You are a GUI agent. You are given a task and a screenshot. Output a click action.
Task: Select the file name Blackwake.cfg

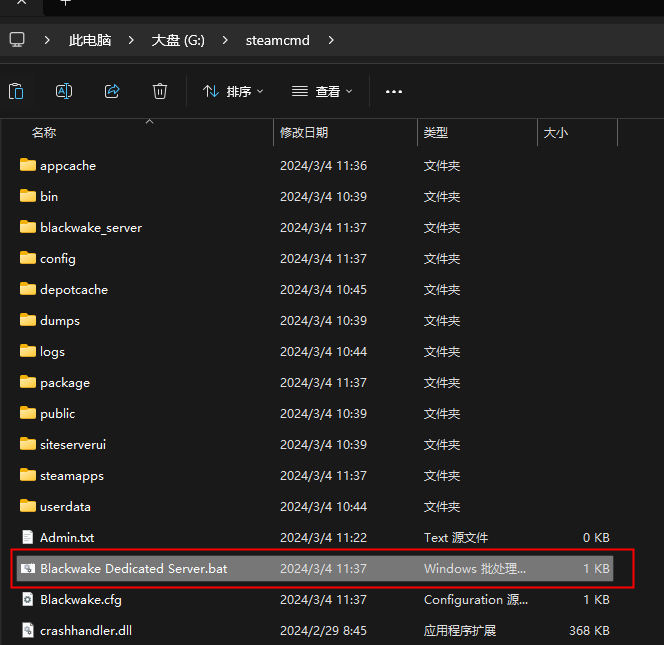tap(81, 600)
